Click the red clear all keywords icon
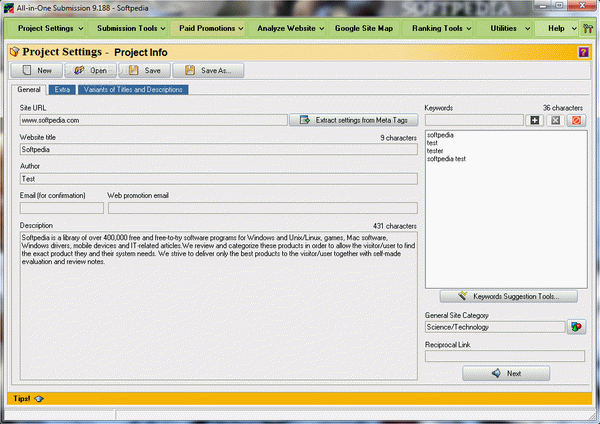The width and height of the screenshot is (600, 424). tap(576, 121)
